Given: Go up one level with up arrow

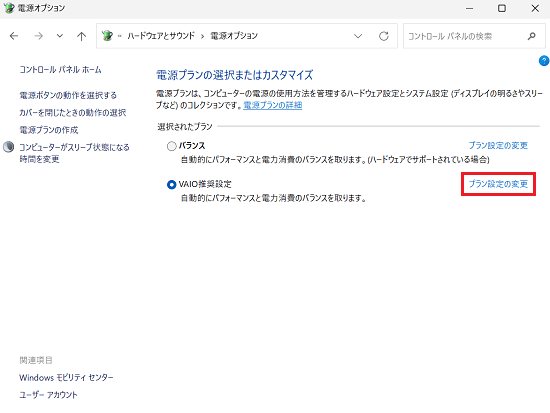Looking at the screenshot, I should (81, 36).
